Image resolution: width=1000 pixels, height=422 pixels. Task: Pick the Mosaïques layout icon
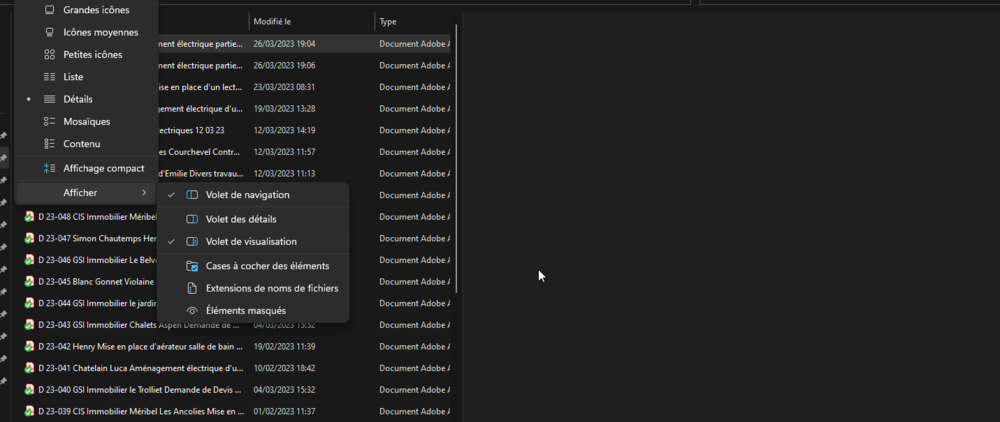pos(49,121)
